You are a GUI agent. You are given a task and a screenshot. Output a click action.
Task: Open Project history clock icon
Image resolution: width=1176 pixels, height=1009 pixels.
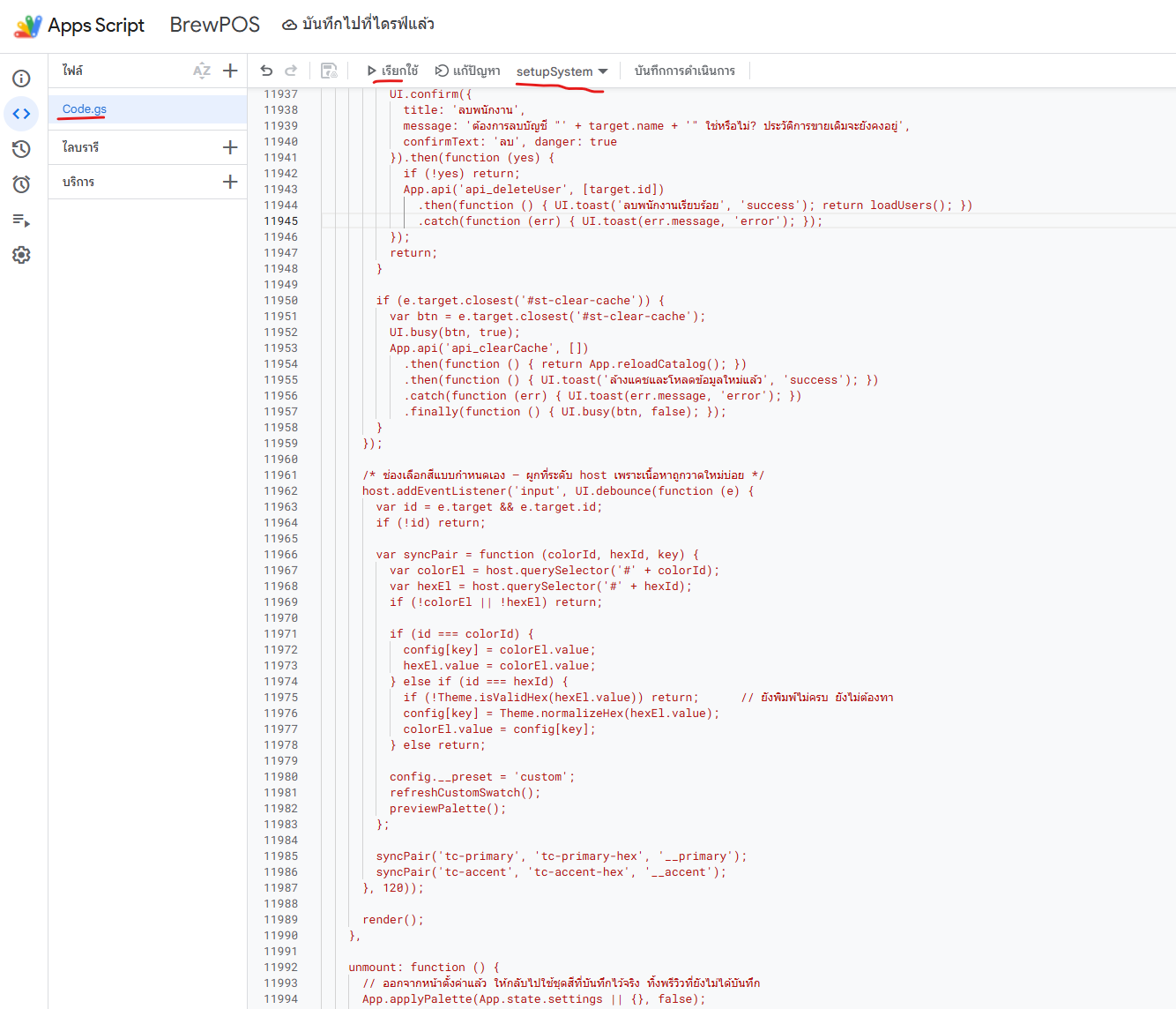[21, 149]
